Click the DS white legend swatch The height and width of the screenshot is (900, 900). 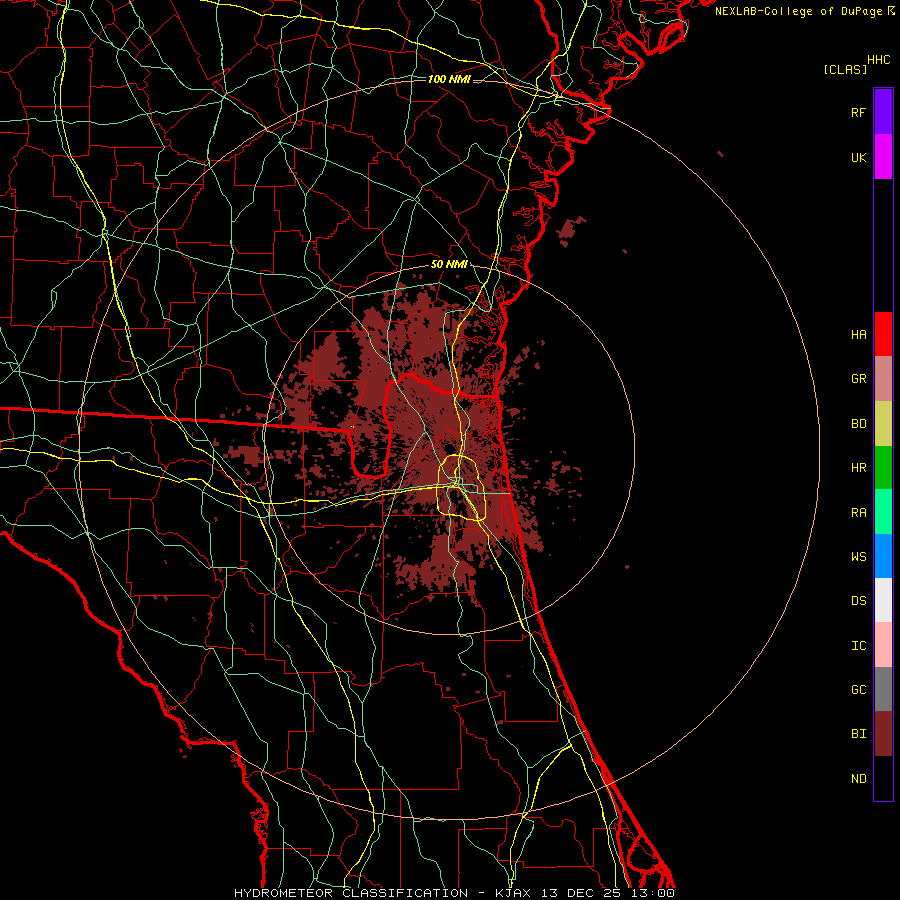[x=883, y=600]
